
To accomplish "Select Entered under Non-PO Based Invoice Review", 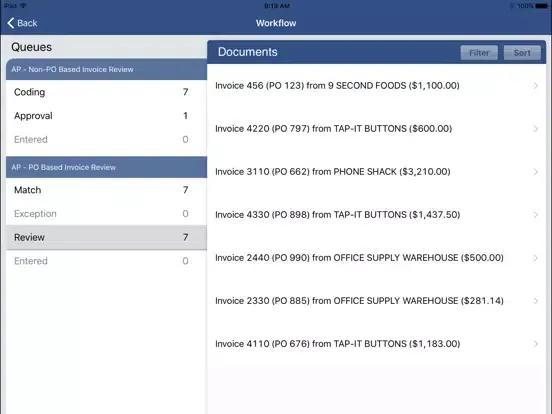I will [x=106, y=139].
